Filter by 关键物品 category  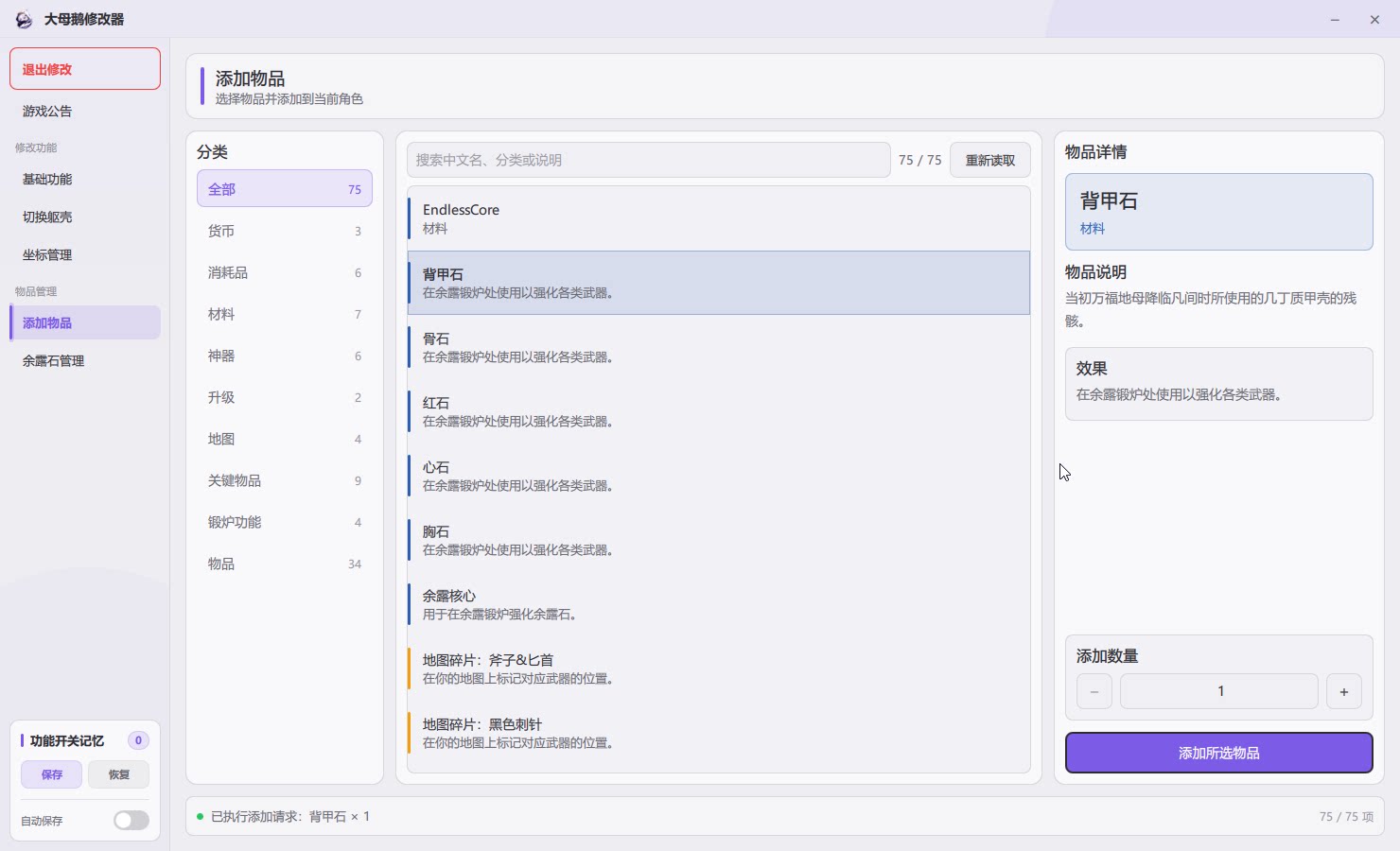285,480
